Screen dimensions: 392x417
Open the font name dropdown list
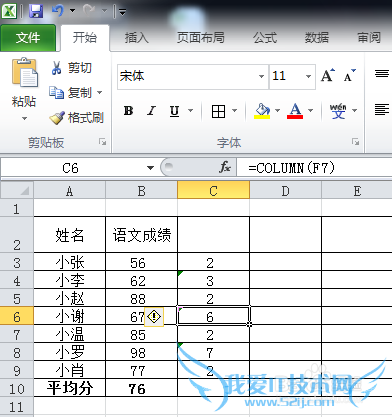(x=262, y=76)
